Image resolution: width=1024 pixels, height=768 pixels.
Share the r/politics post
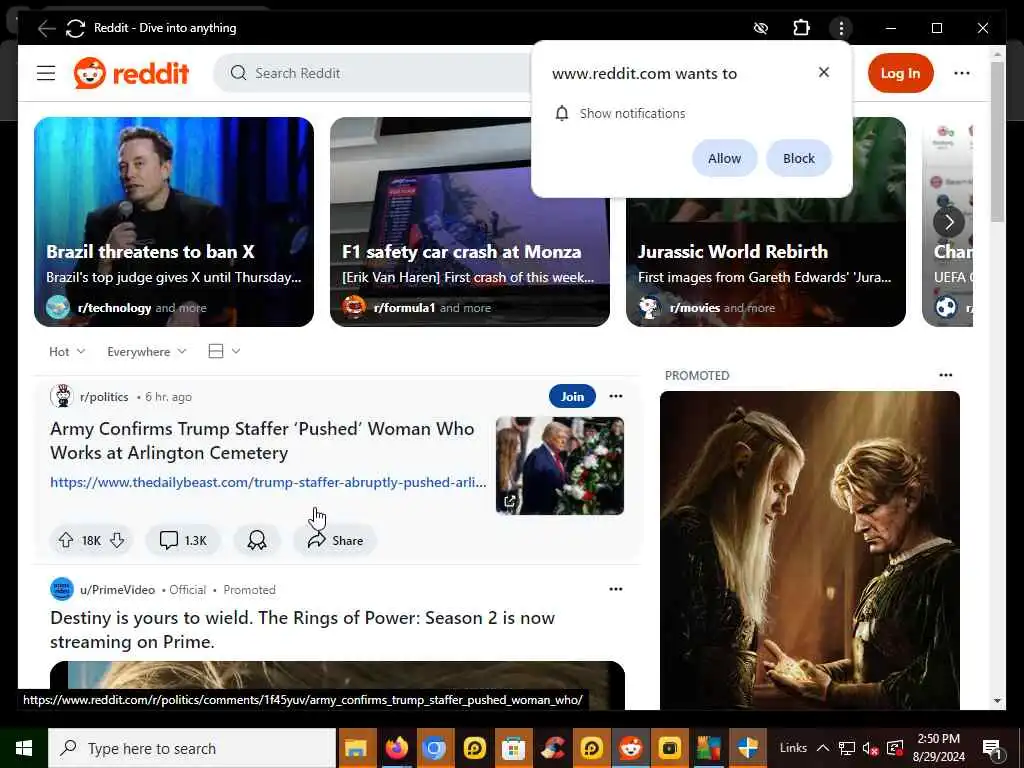coord(335,540)
